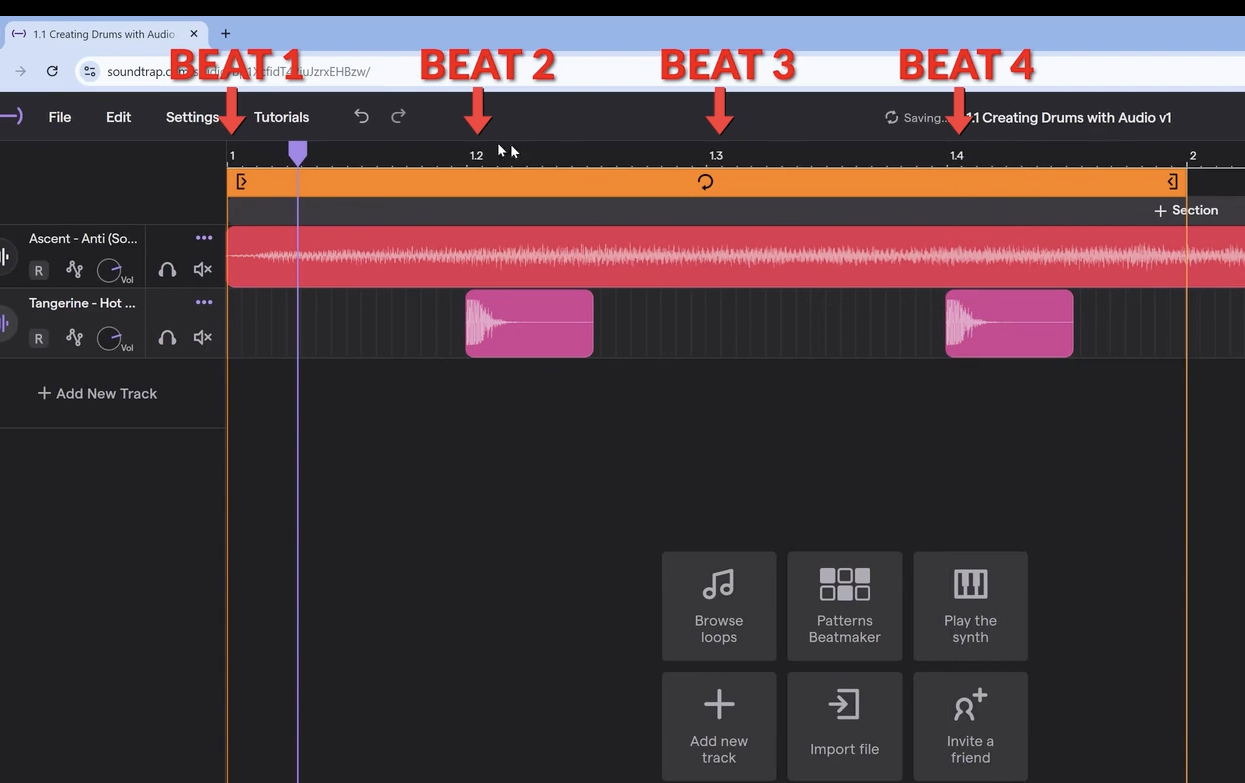Click ruler bar 2 marker
The width and height of the screenshot is (1245, 783).
pos(1192,156)
